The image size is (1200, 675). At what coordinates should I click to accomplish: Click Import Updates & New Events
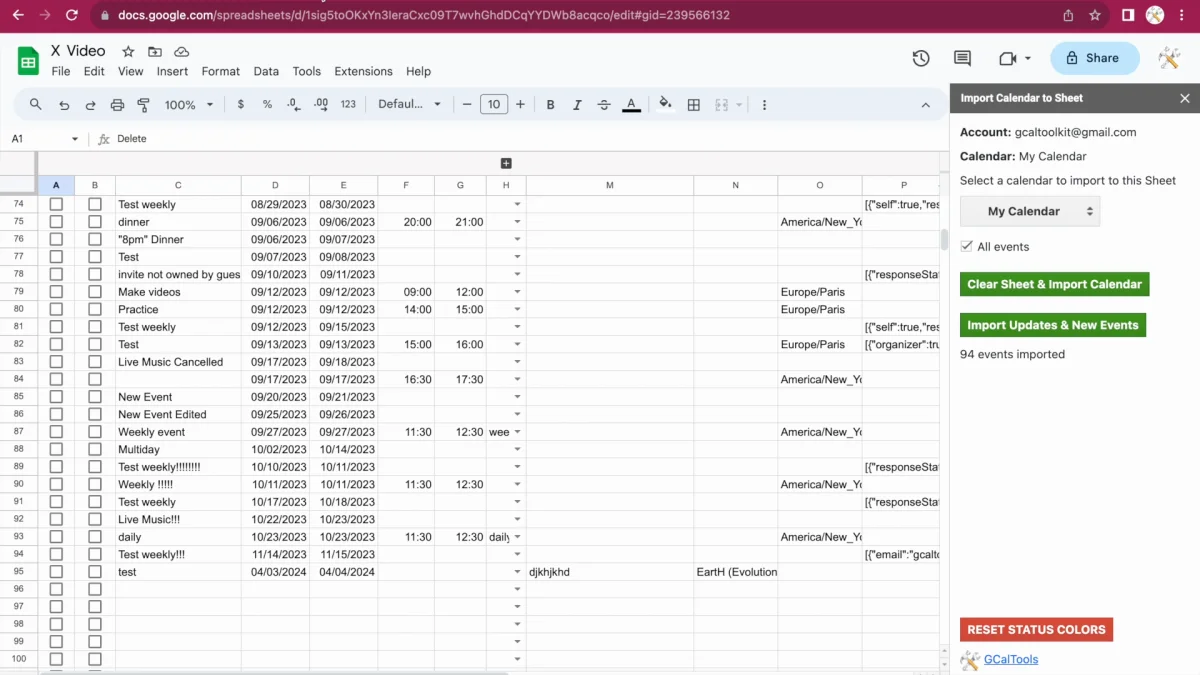(1052, 325)
